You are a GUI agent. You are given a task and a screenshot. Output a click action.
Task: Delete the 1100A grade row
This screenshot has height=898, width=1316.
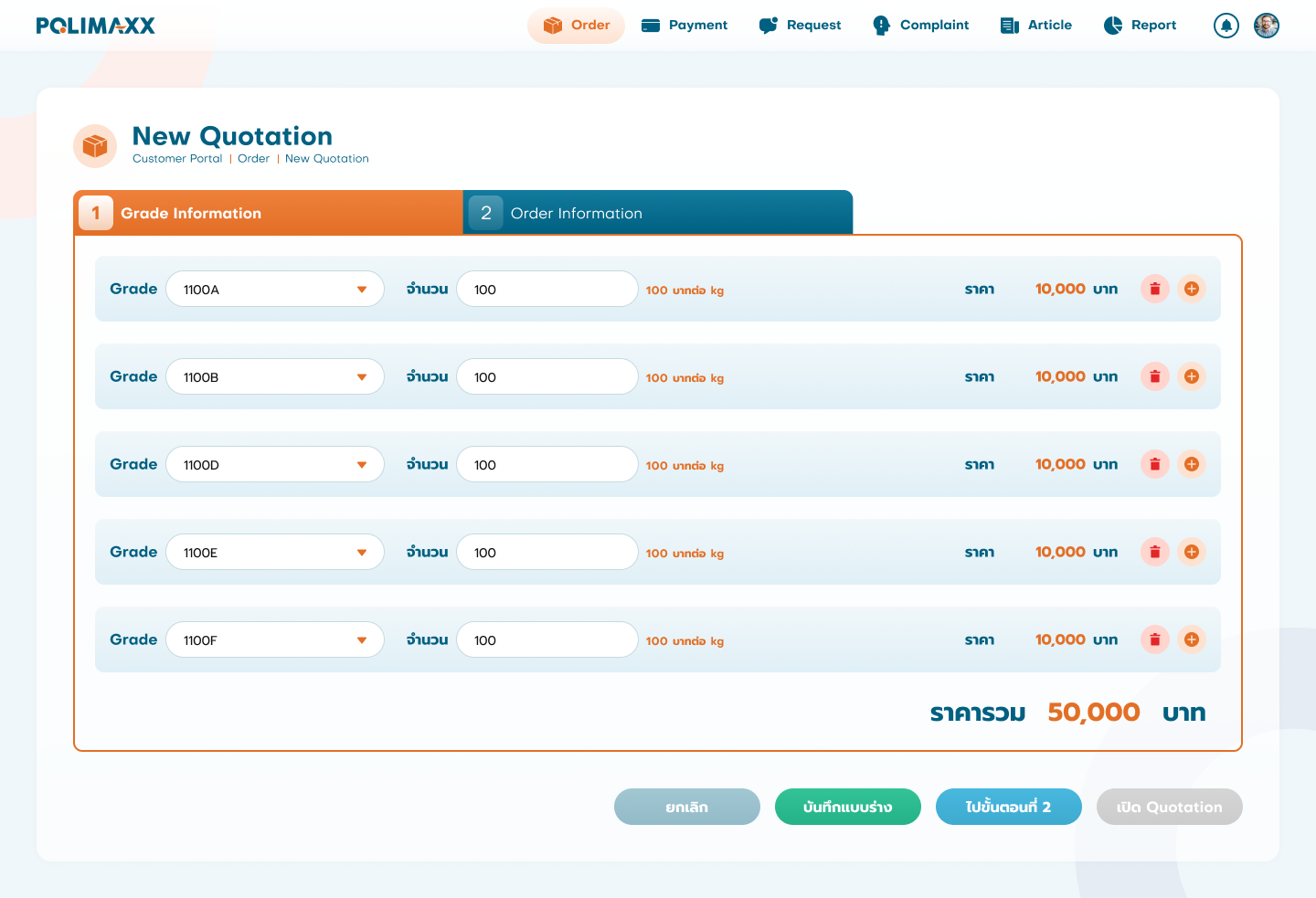pyautogui.click(x=1154, y=289)
